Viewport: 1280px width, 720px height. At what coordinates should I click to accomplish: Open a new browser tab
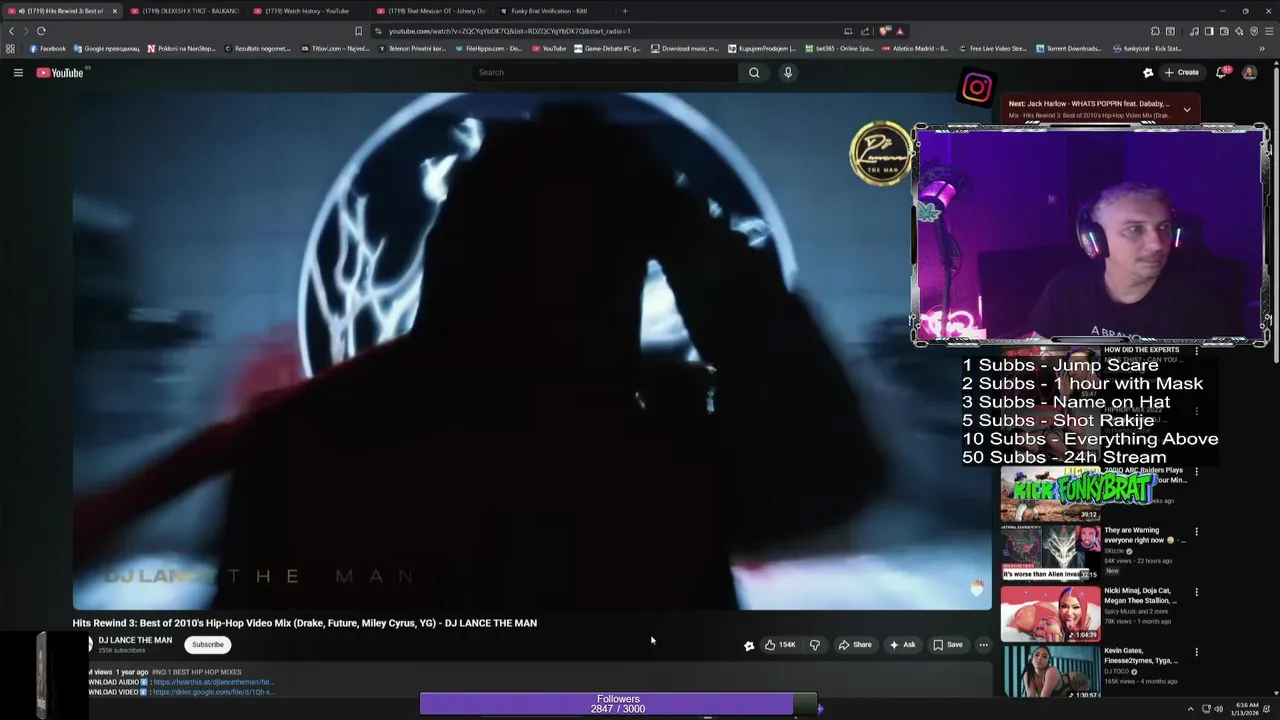(625, 11)
